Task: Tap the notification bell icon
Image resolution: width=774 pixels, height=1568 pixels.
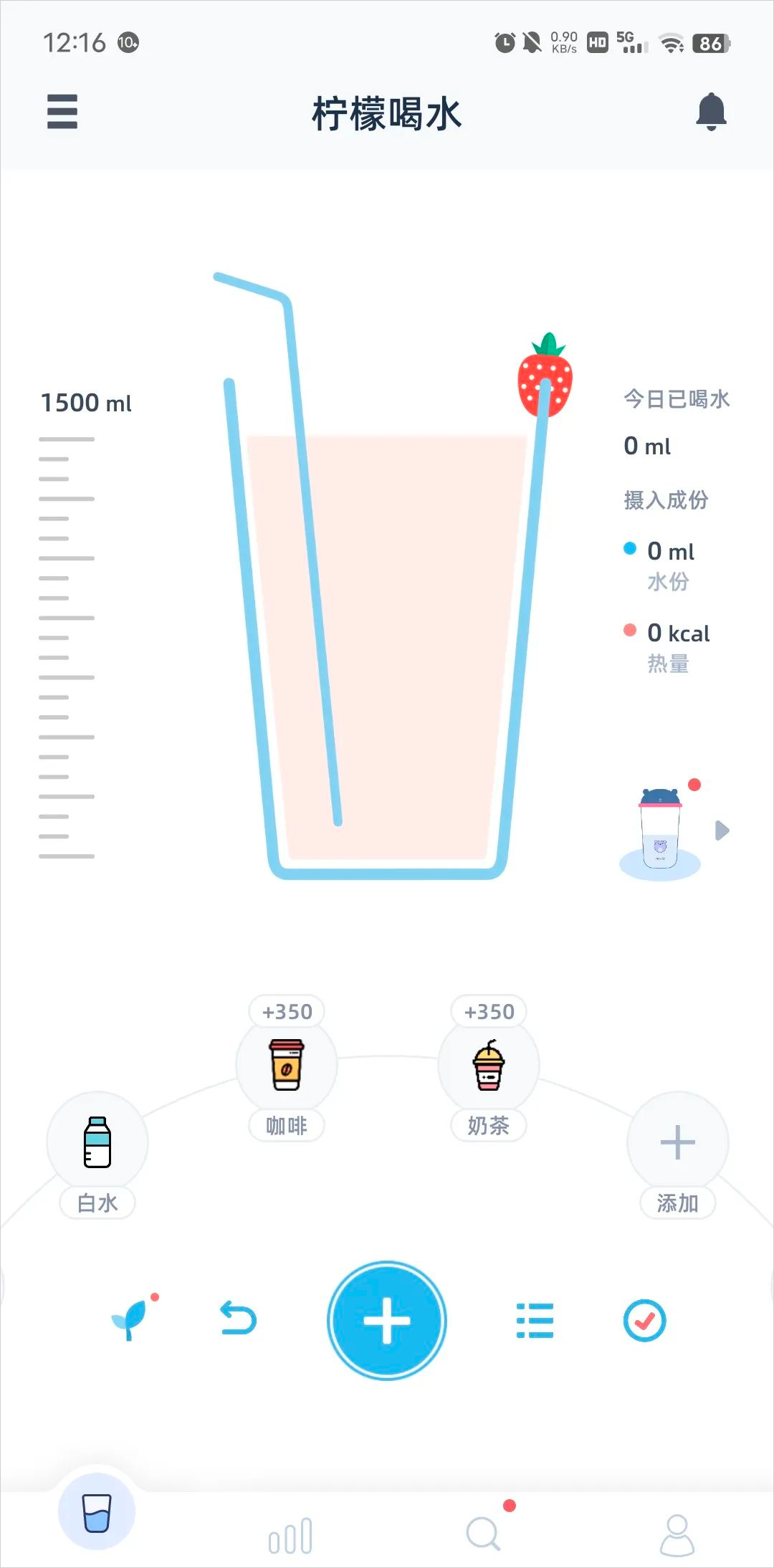Action: (x=711, y=112)
